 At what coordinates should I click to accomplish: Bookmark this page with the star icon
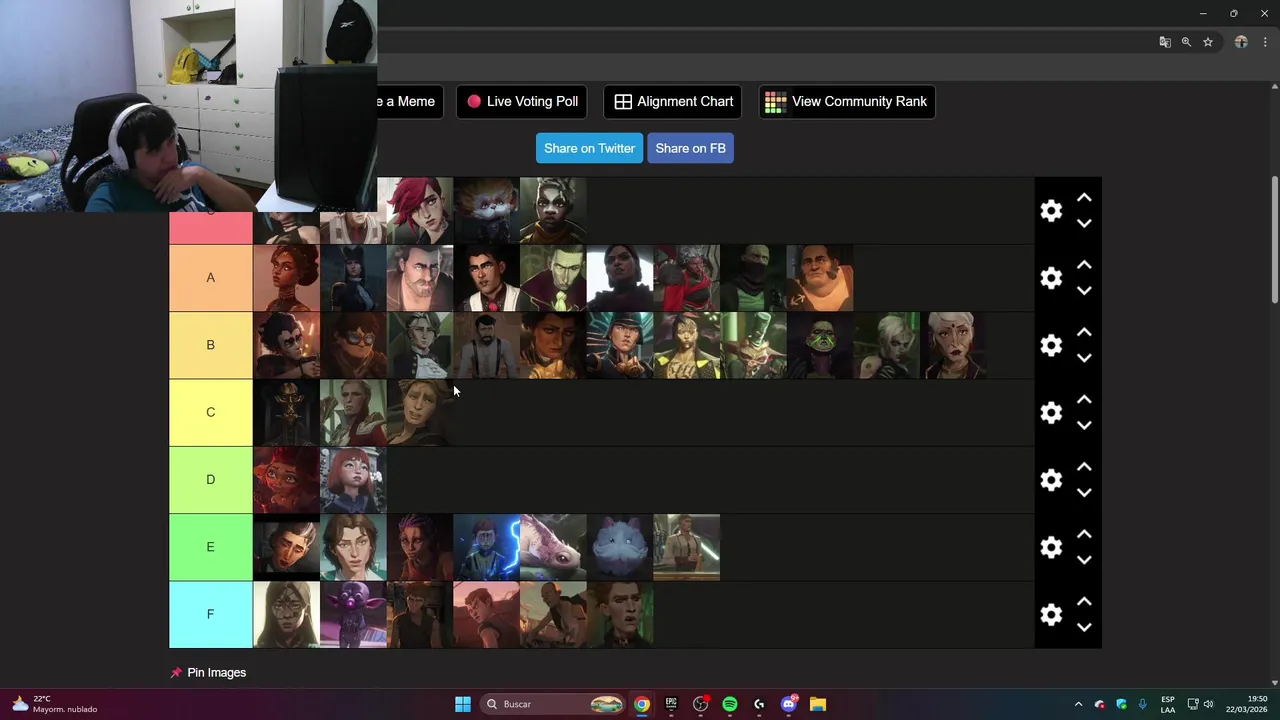[x=1208, y=42]
